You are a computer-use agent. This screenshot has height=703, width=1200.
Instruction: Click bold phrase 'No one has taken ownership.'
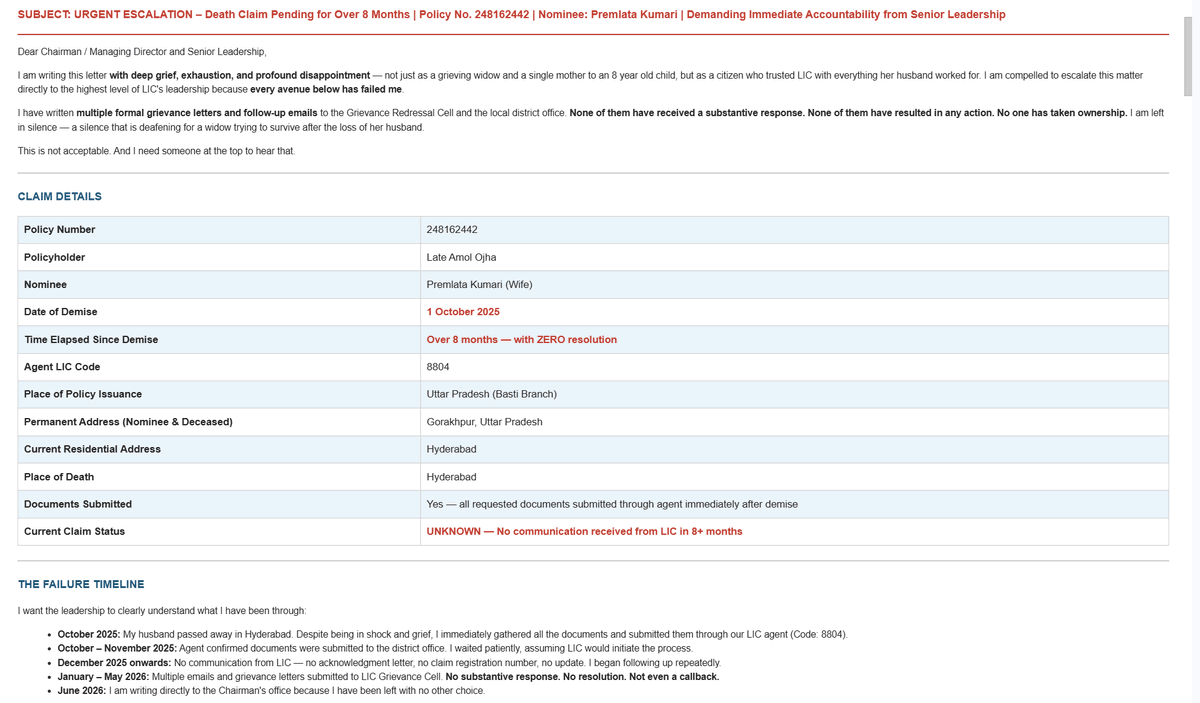1062,114
